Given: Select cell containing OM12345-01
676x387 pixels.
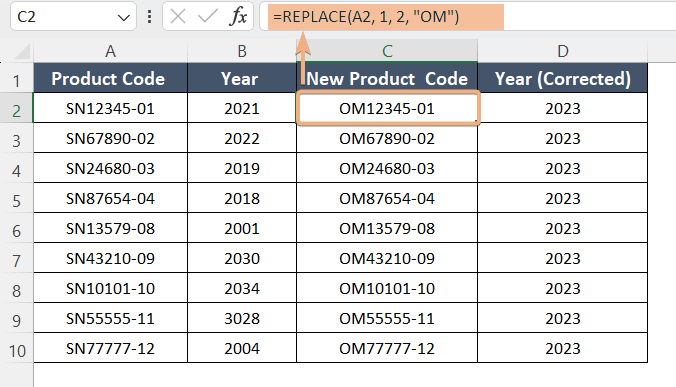Looking at the screenshot, I should point(387,108).
